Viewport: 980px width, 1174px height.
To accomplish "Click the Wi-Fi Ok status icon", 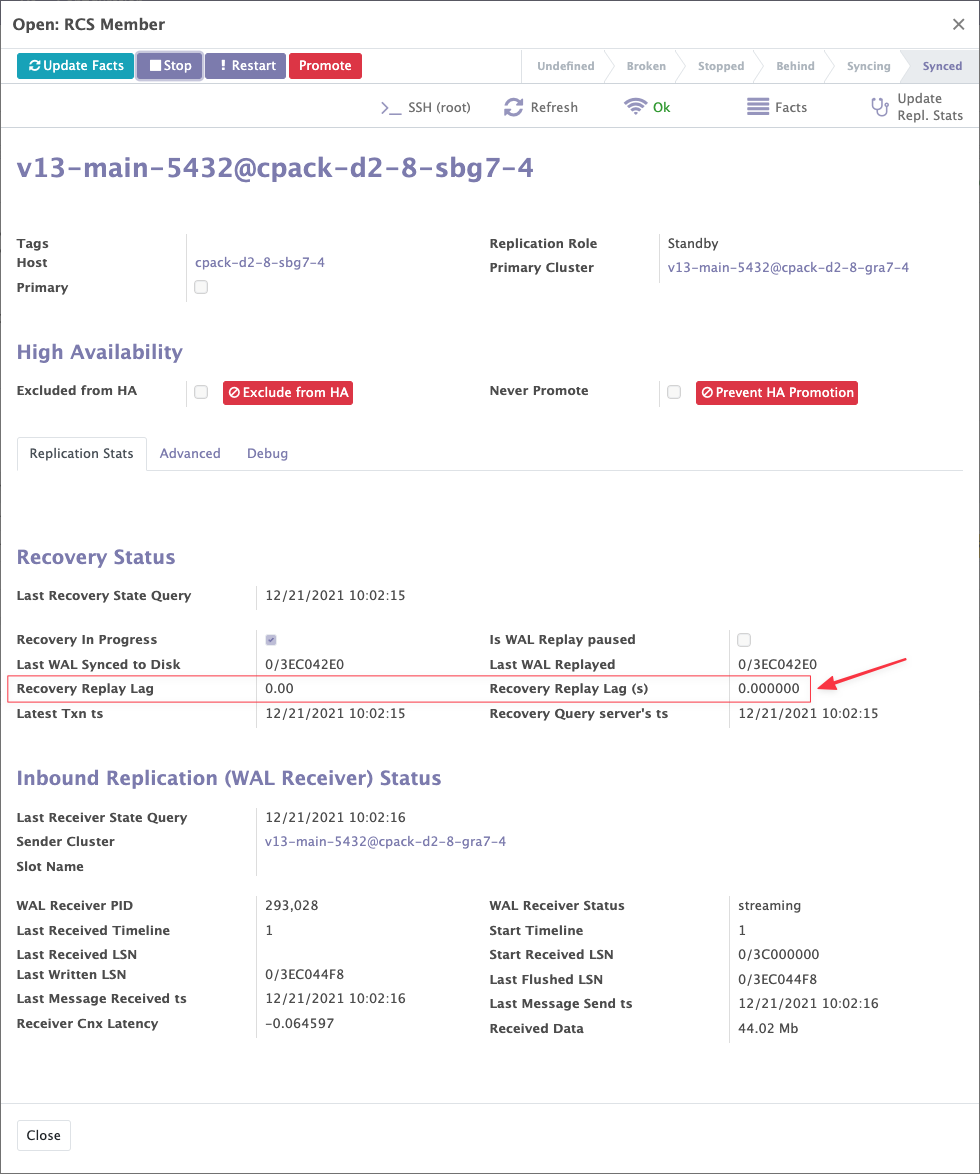I will [x=635, y=107].
